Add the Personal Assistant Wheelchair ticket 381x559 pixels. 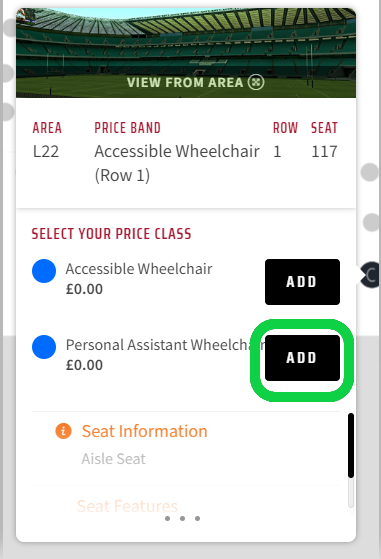pos(302,358)
